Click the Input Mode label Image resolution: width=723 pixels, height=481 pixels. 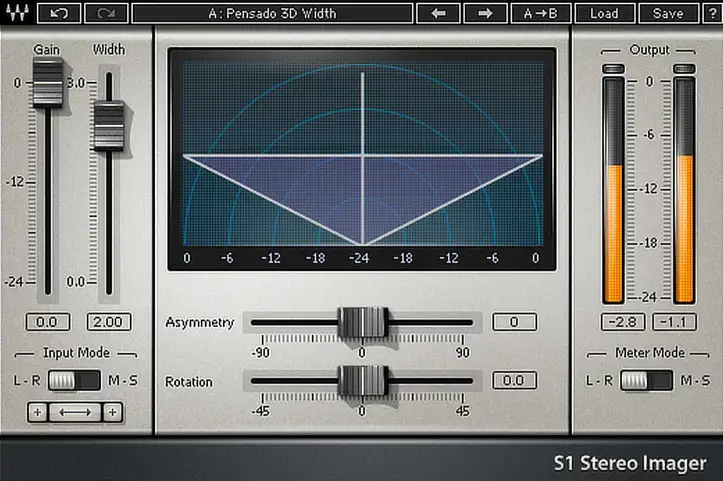click(x=77, y=353)
